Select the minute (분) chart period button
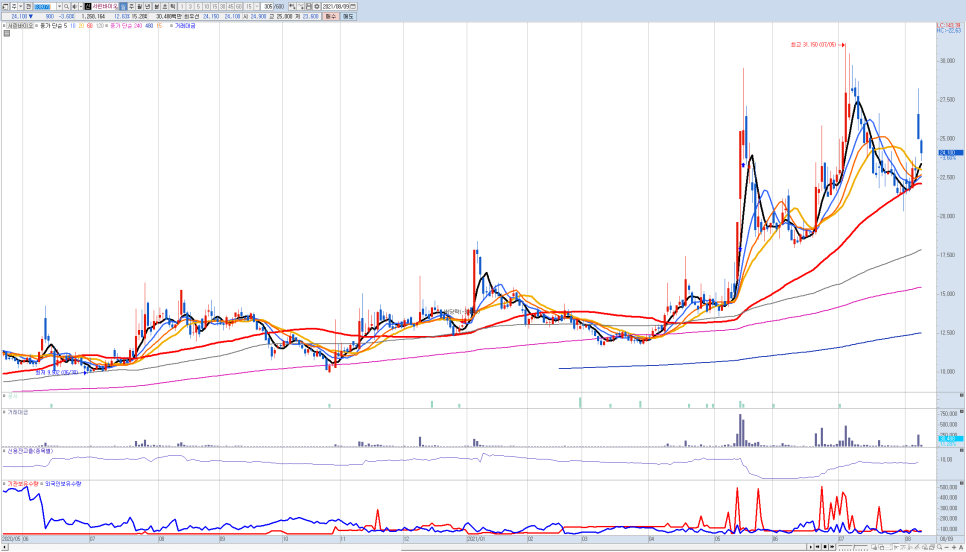 coord(156,6)
